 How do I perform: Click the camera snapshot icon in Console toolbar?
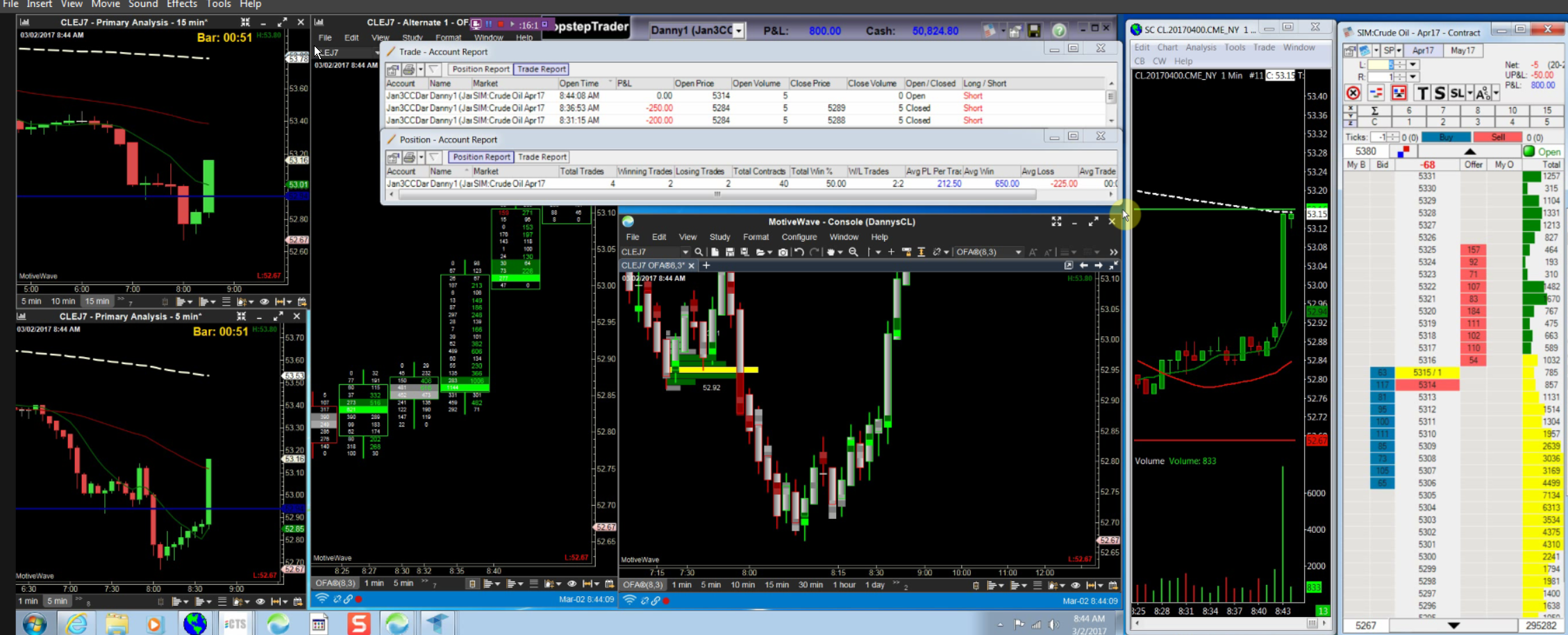(783, 252)
